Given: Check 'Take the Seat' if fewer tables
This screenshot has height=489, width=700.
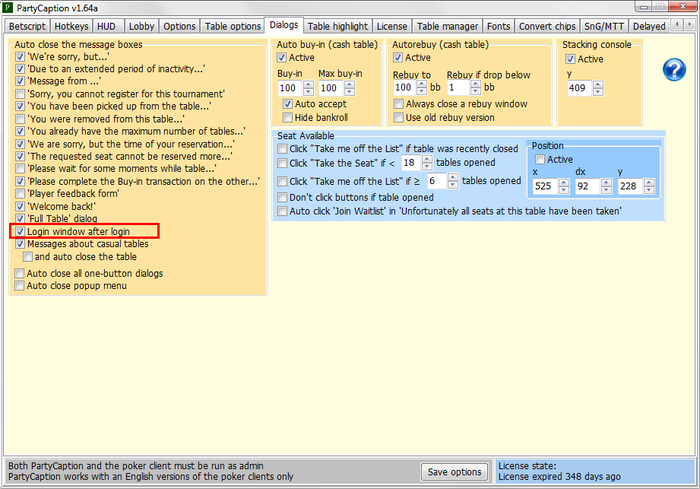Looking at the screenshot, I should click(282, 163).
